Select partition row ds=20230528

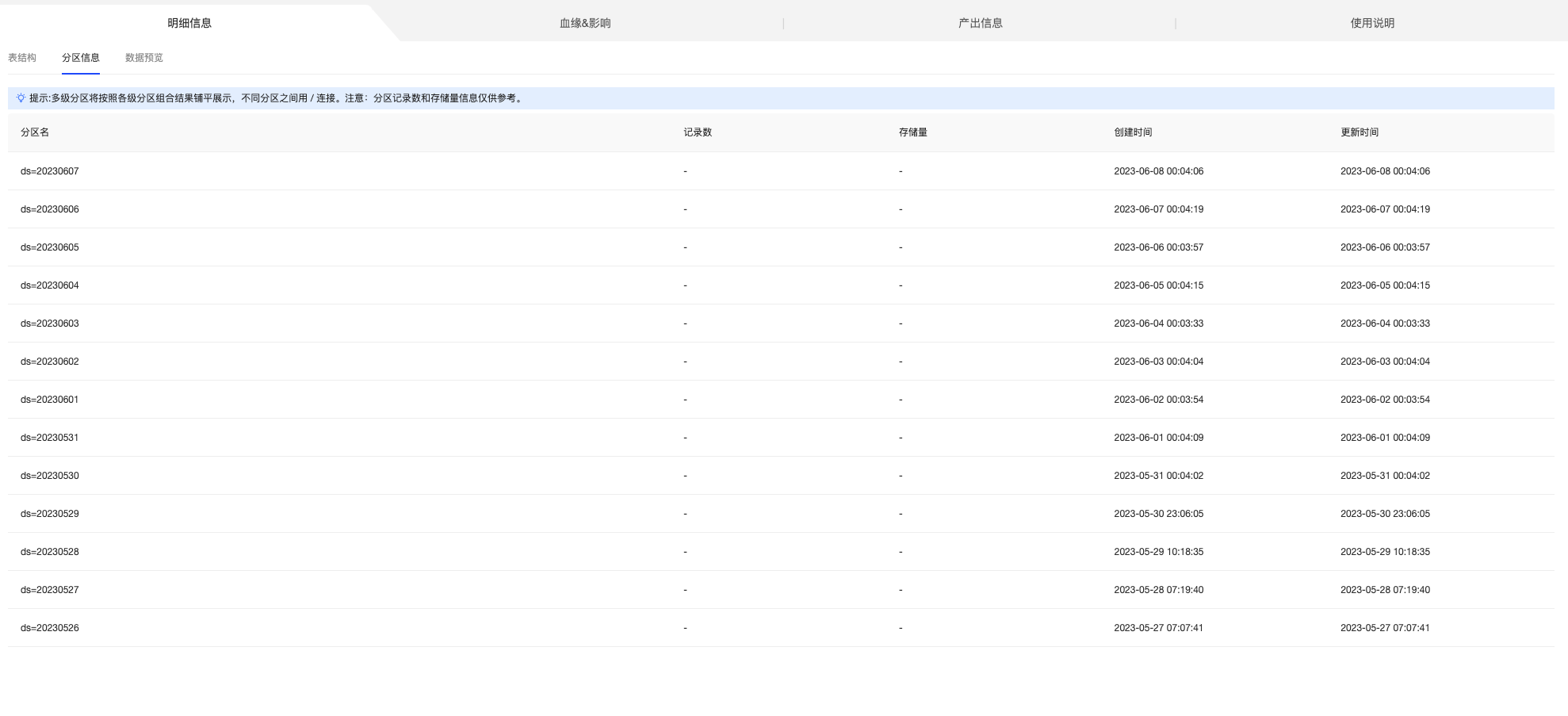(x=50, y=552)
